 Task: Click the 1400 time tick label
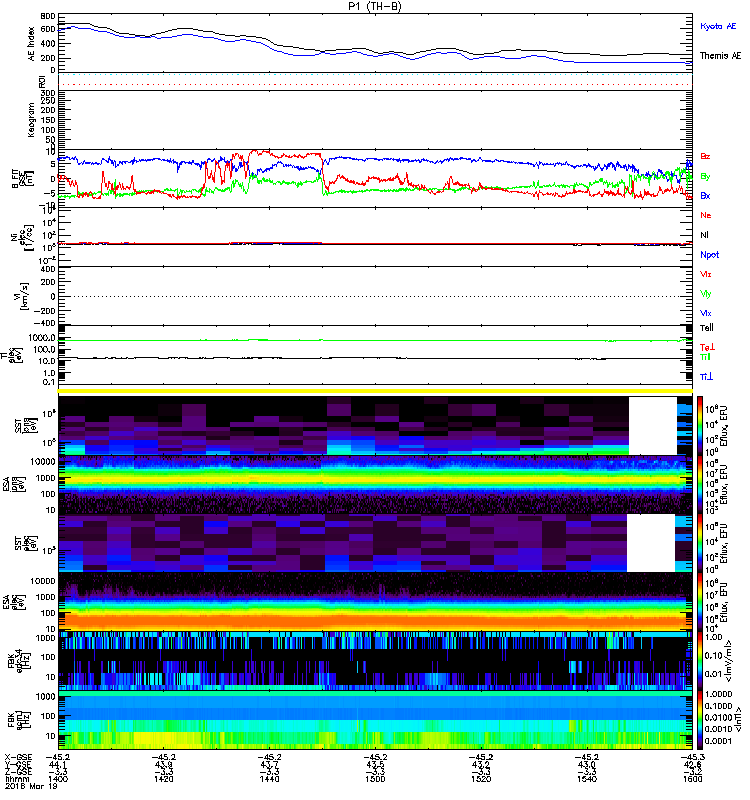click(58, 779)
